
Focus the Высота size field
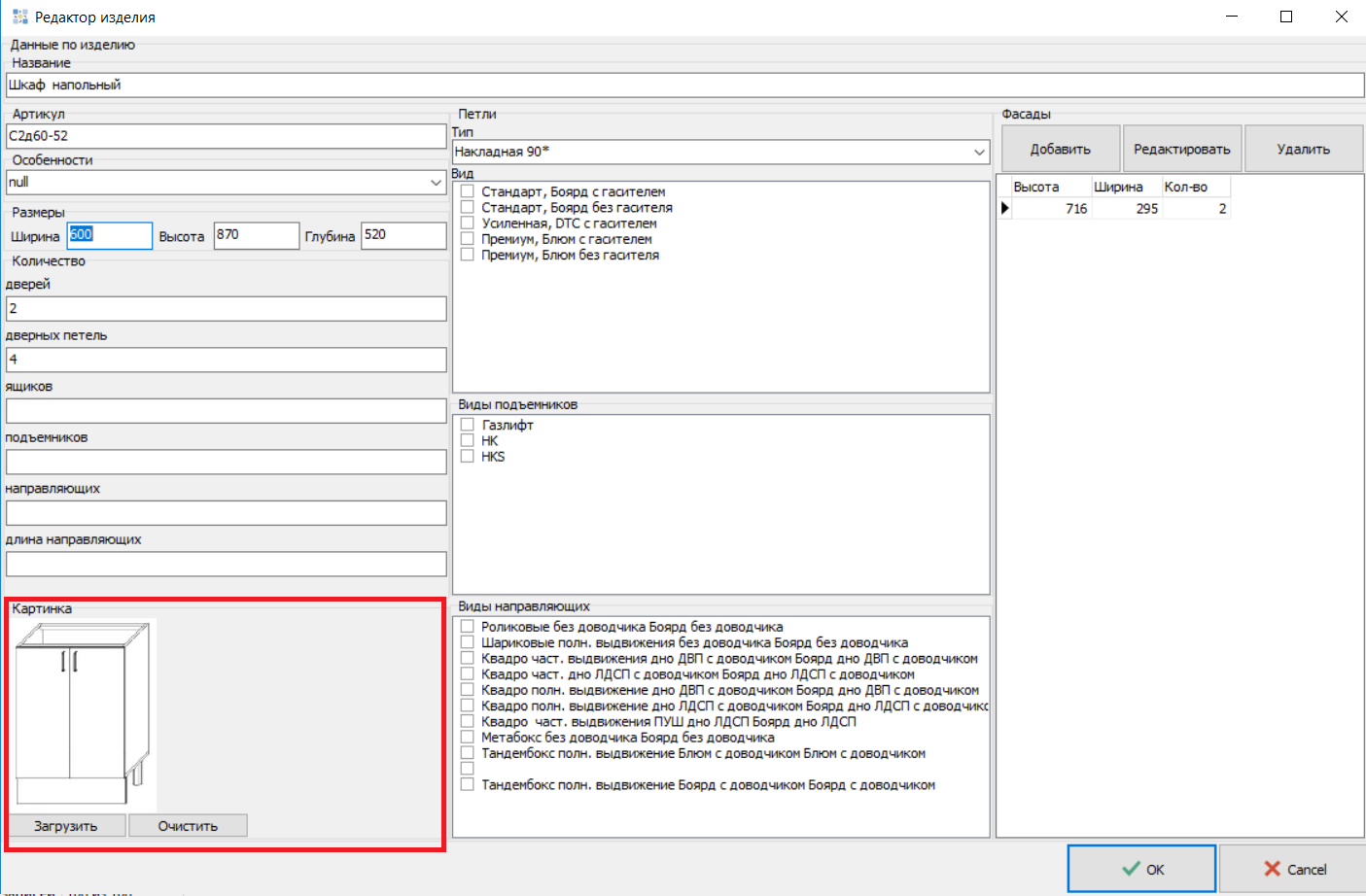(256, 235)
